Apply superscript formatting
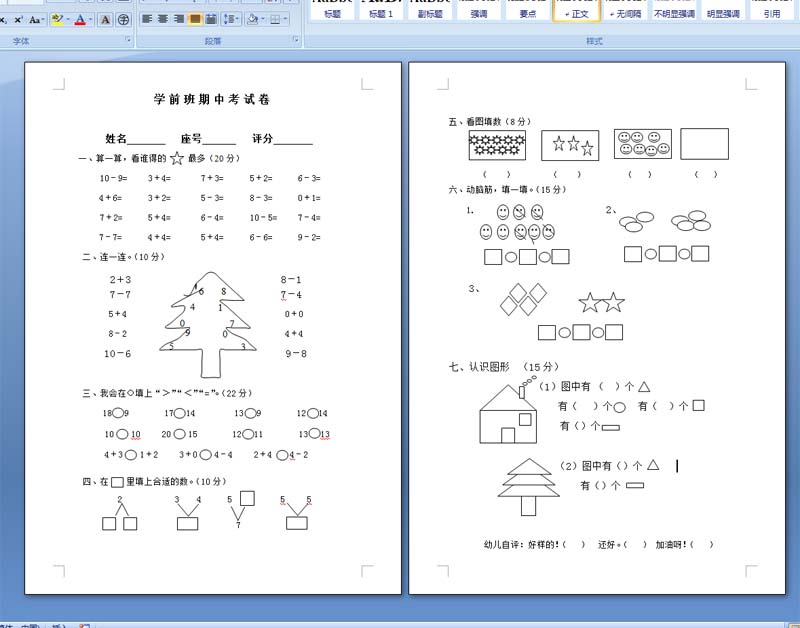This screenshot has height=628, width=800. tap(18, 20)
